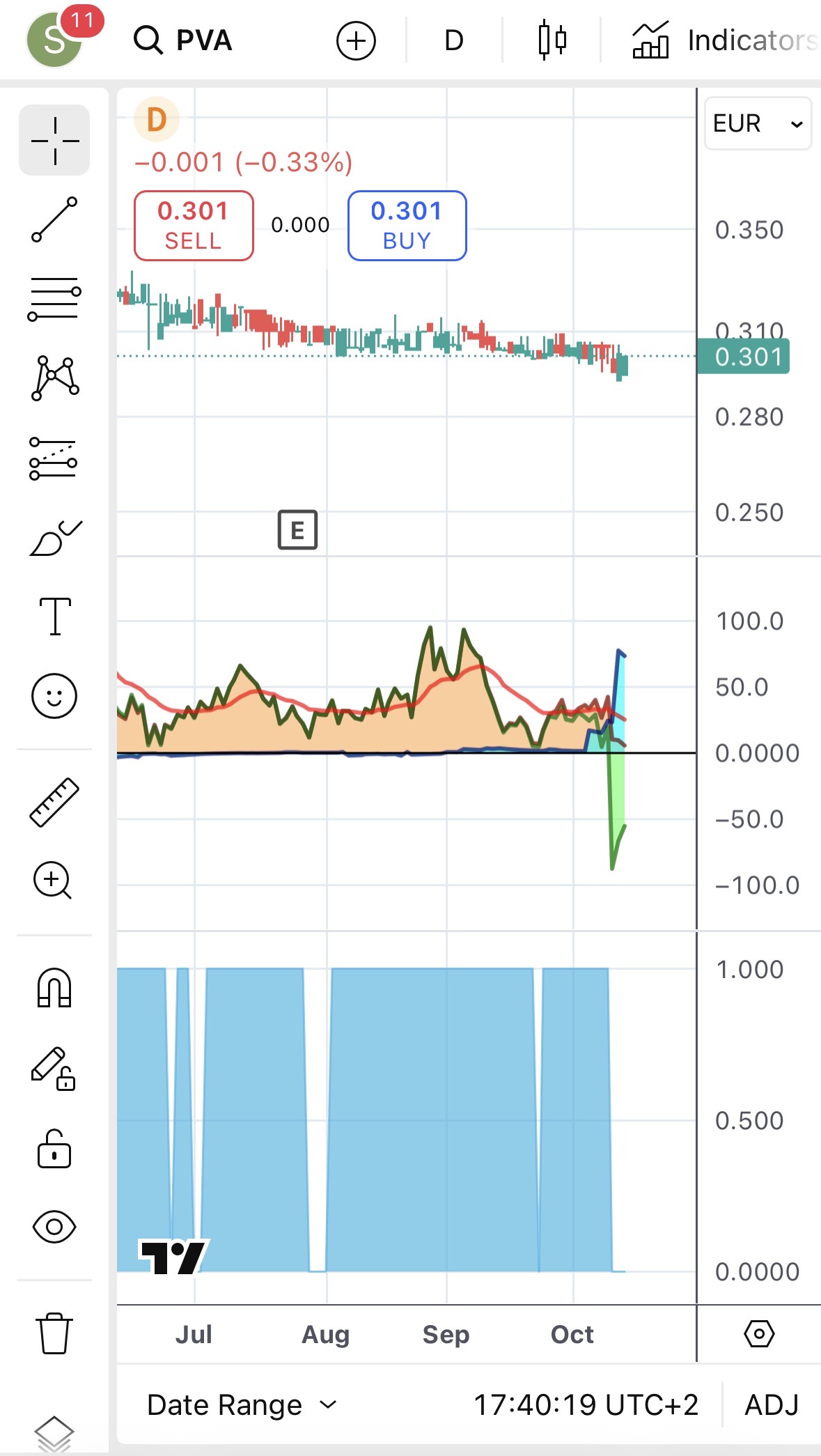This screenshot has height=1456, width=821.
Task: Click the E earnings marker on chart
Action: (297, 530)
